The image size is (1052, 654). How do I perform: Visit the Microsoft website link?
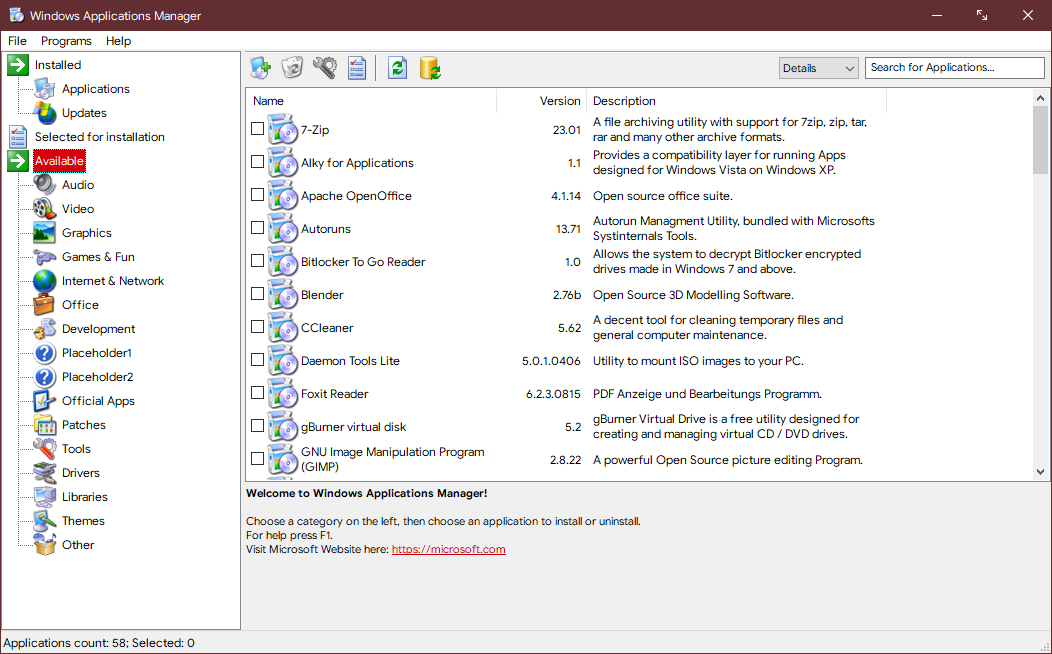[x=448, y=548]
